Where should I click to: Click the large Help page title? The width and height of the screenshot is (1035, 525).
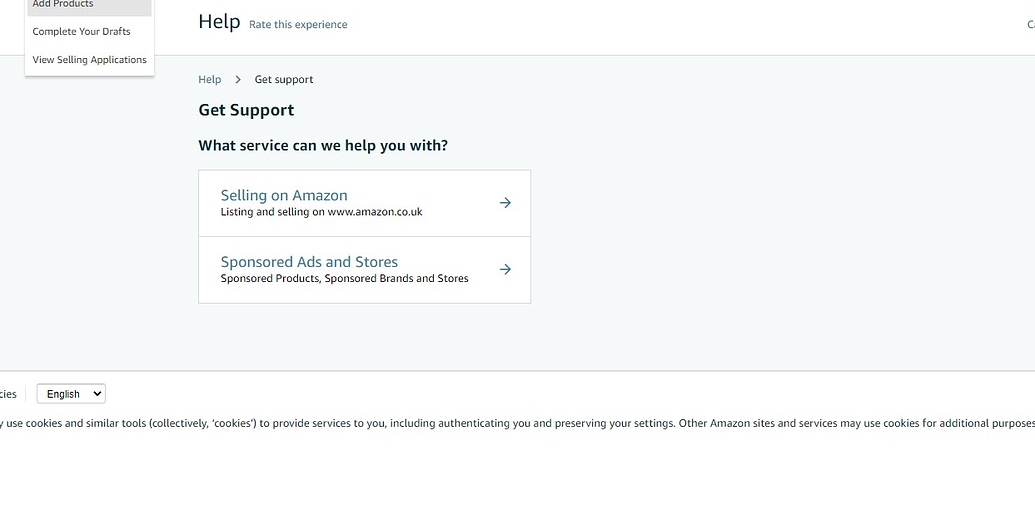[x=219, y=21]
